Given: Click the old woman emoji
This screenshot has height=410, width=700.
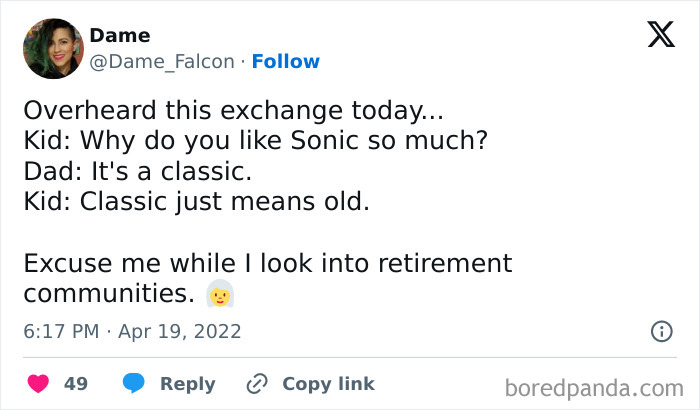Looking at the screenshot, I should (x=219, y=294).
